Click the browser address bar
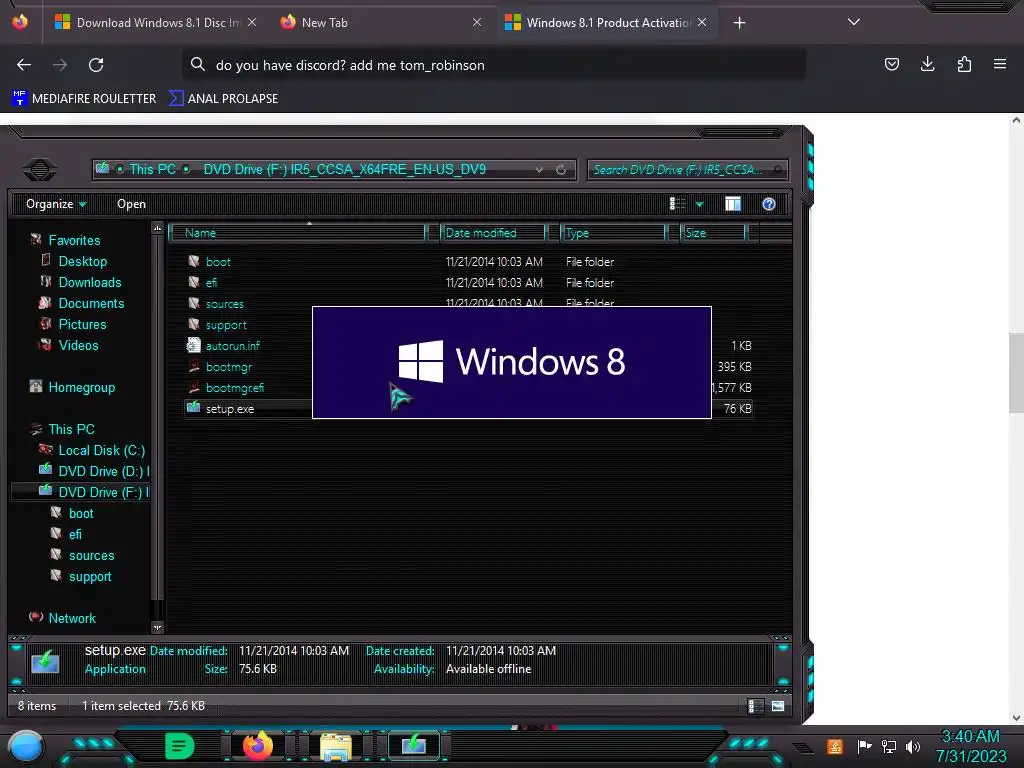Viewport: 1024px width, 768px height. click(494, 65)
